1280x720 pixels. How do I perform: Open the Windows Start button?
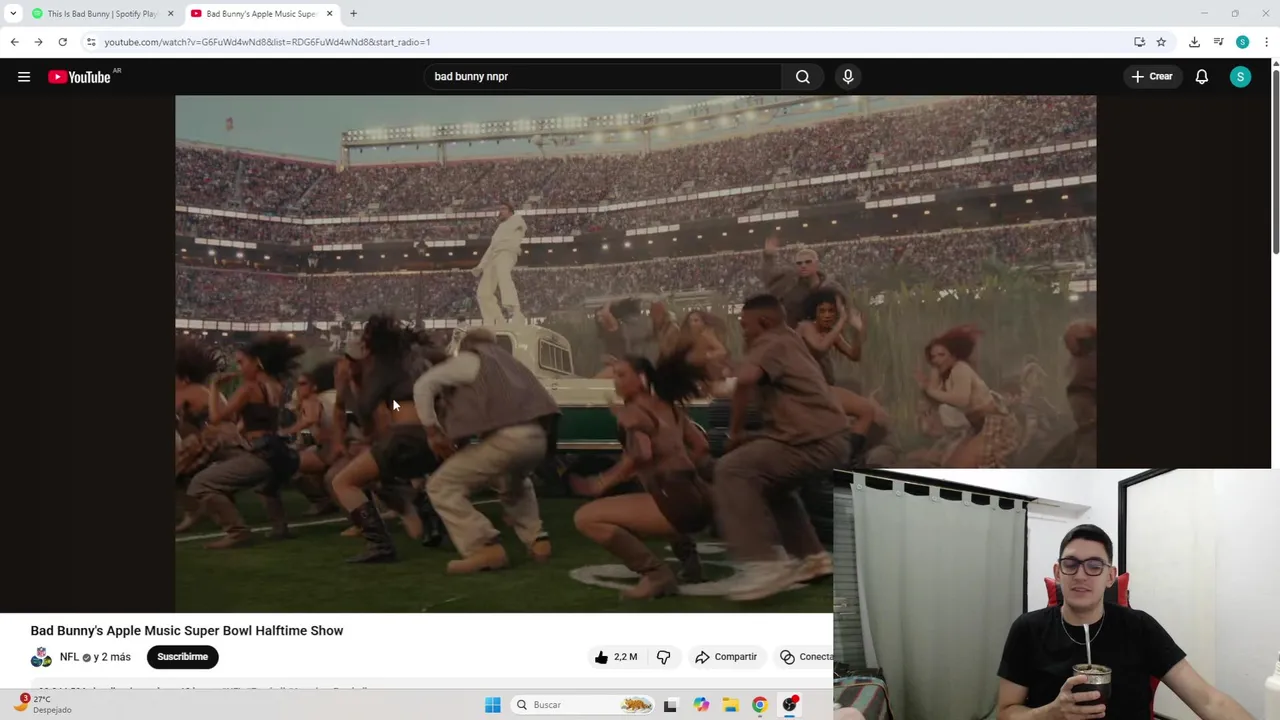492,705
